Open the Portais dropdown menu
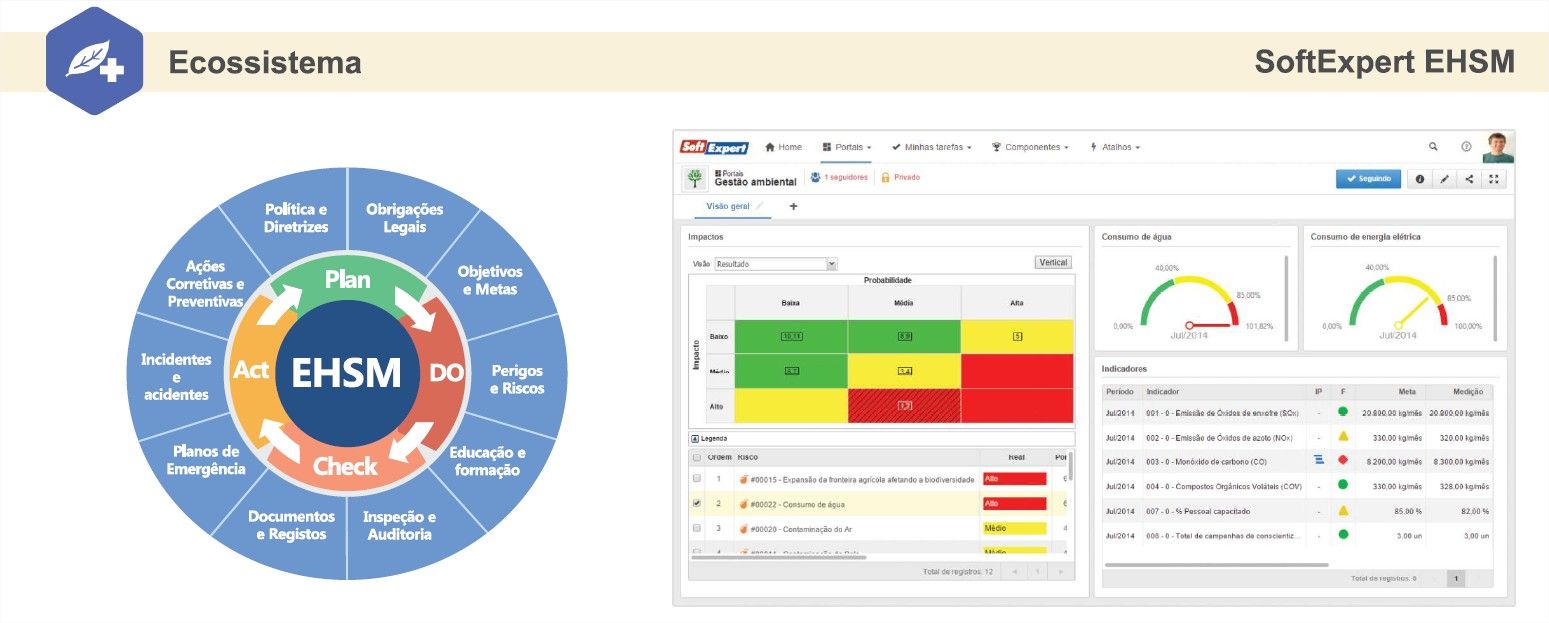Screen dimensions: 1549x623 pyautogui.click(x=846, y=147)
